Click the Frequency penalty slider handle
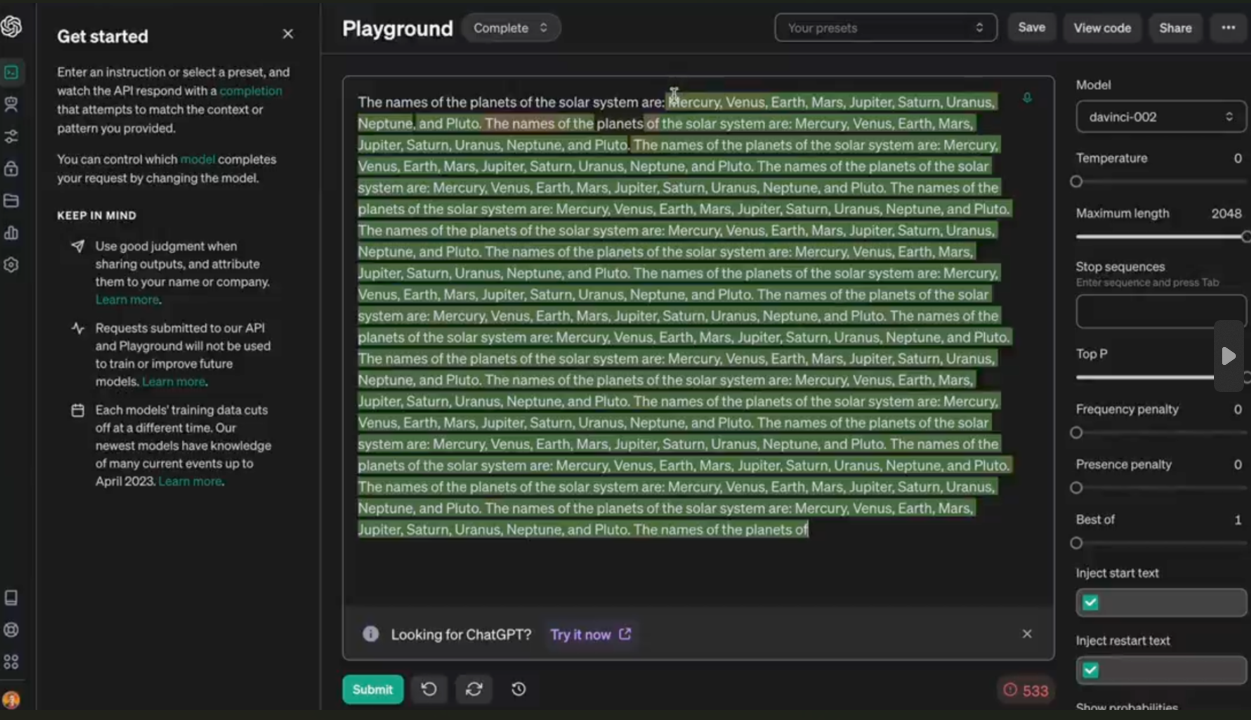The width and height of the screenshot is (1251, 720). (x=1076, y=433)
